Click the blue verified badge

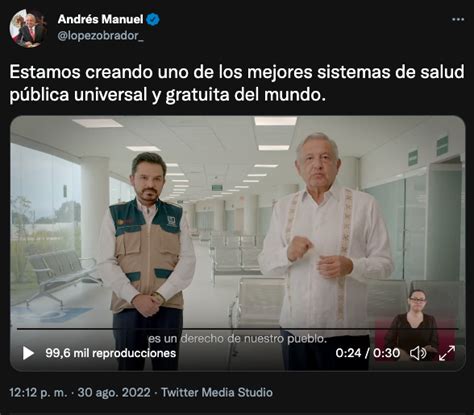pyautogui.click(x=153, y=20)
